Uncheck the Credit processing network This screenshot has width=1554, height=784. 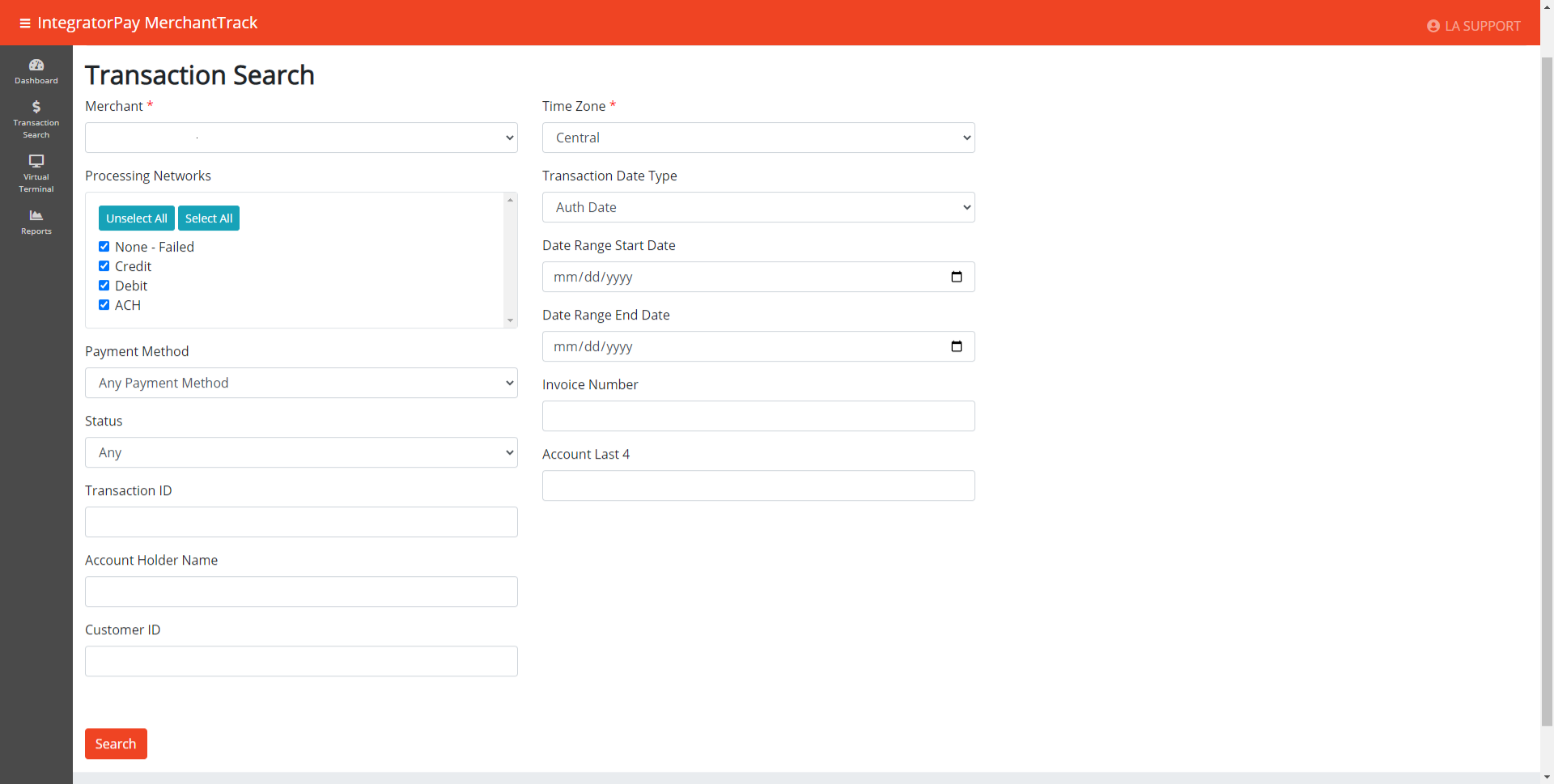click(104, 265)
